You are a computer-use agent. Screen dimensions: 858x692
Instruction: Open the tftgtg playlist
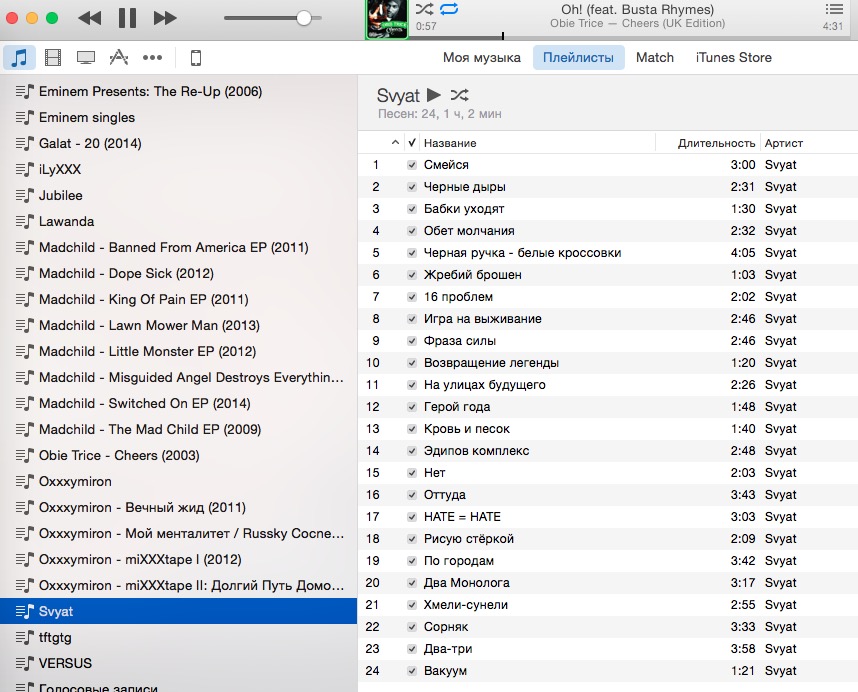point(178,637)
